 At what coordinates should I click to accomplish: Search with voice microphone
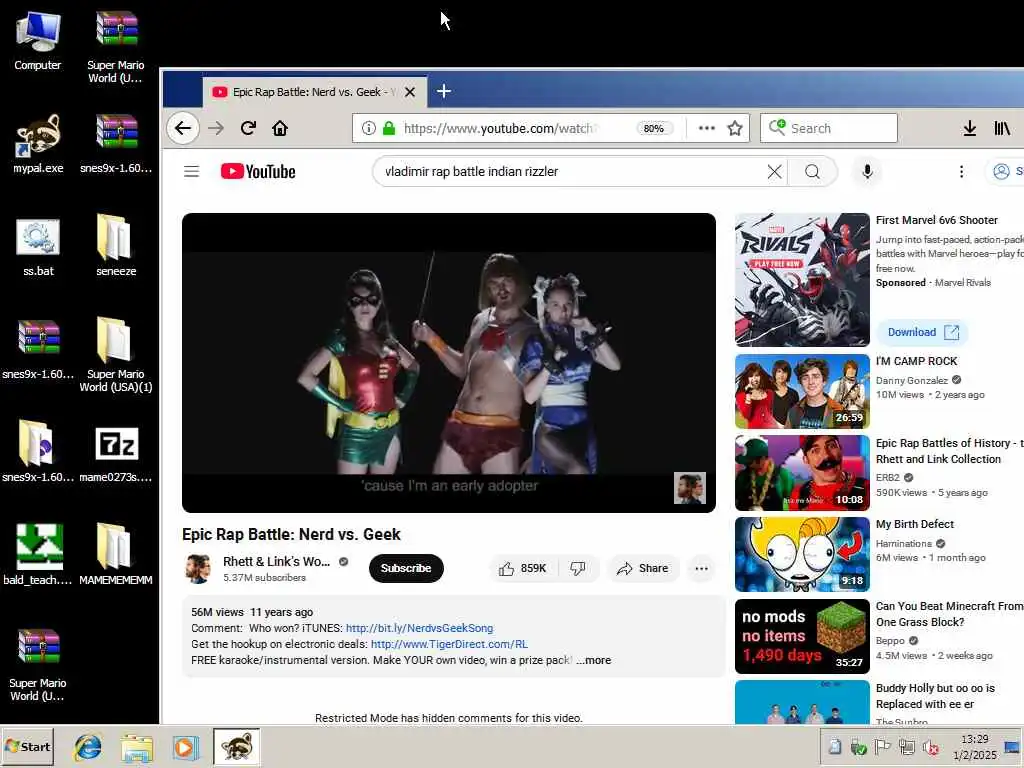867,172
